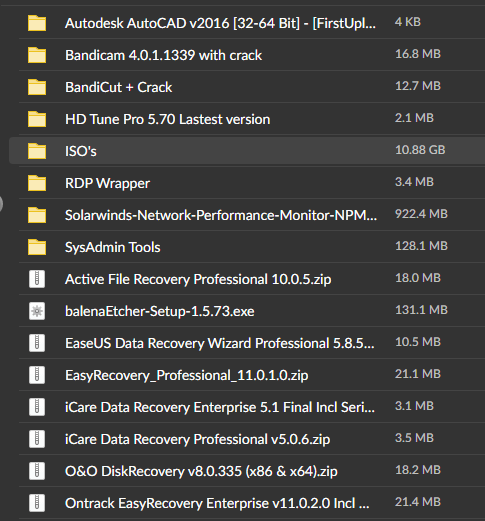Click the 10.5 MB size value
Image resolution: width=485 pixels, height=521 pixels.
[x=418, y=342]
